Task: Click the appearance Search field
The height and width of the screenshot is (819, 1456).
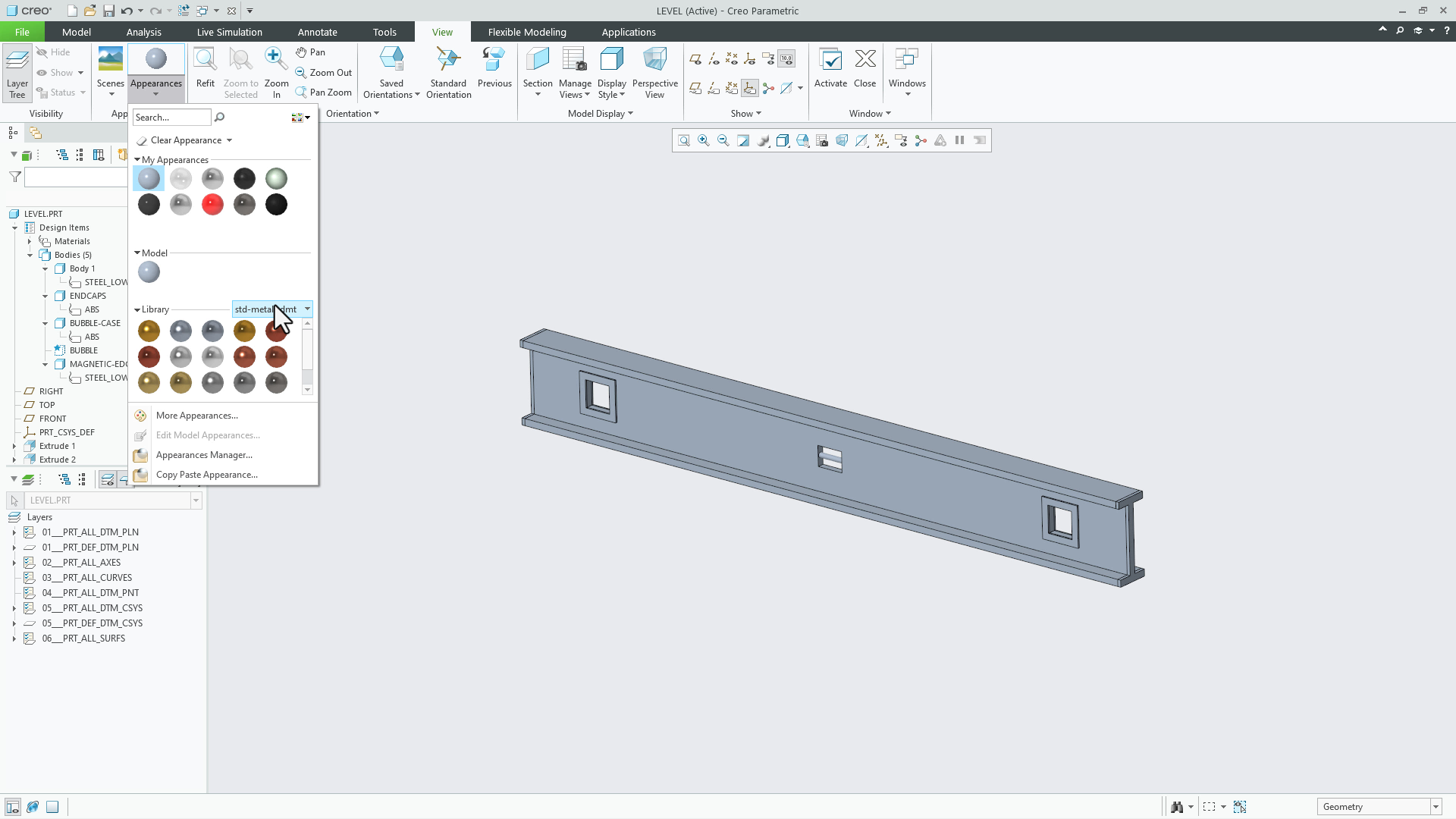Action: click(x=171, y=117)
